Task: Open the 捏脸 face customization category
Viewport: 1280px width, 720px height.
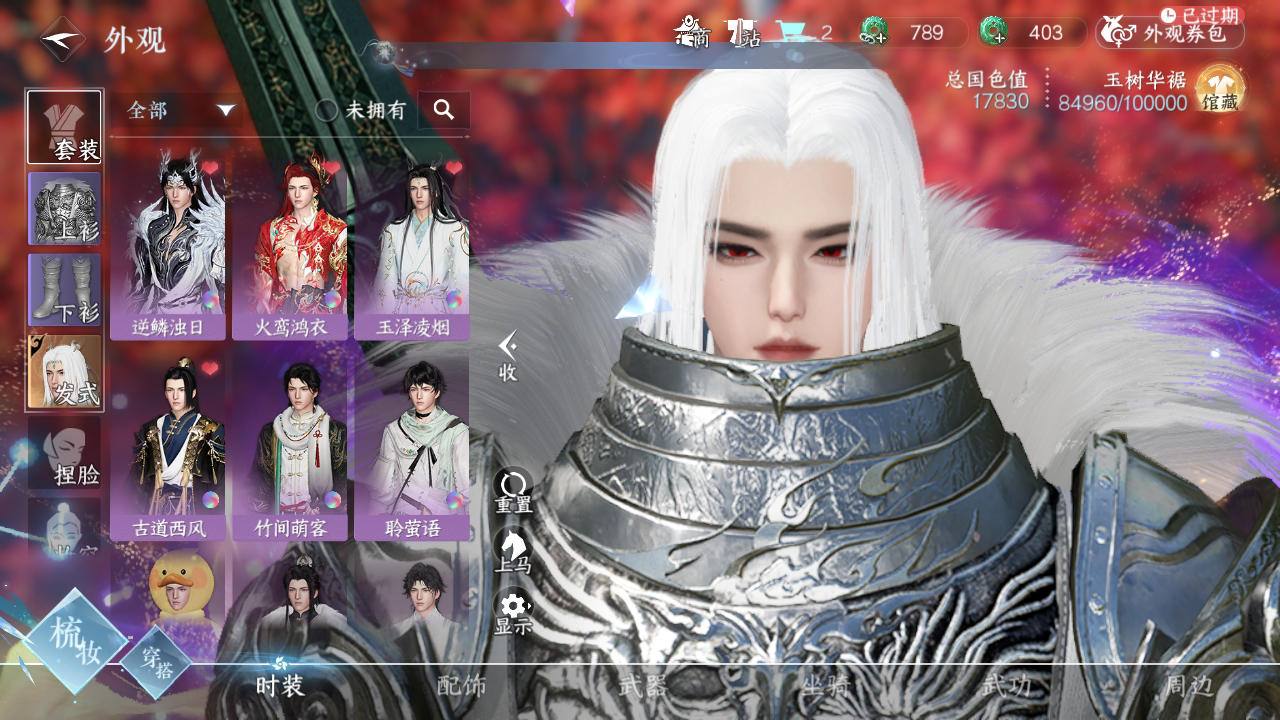Action: pos(64,452)
